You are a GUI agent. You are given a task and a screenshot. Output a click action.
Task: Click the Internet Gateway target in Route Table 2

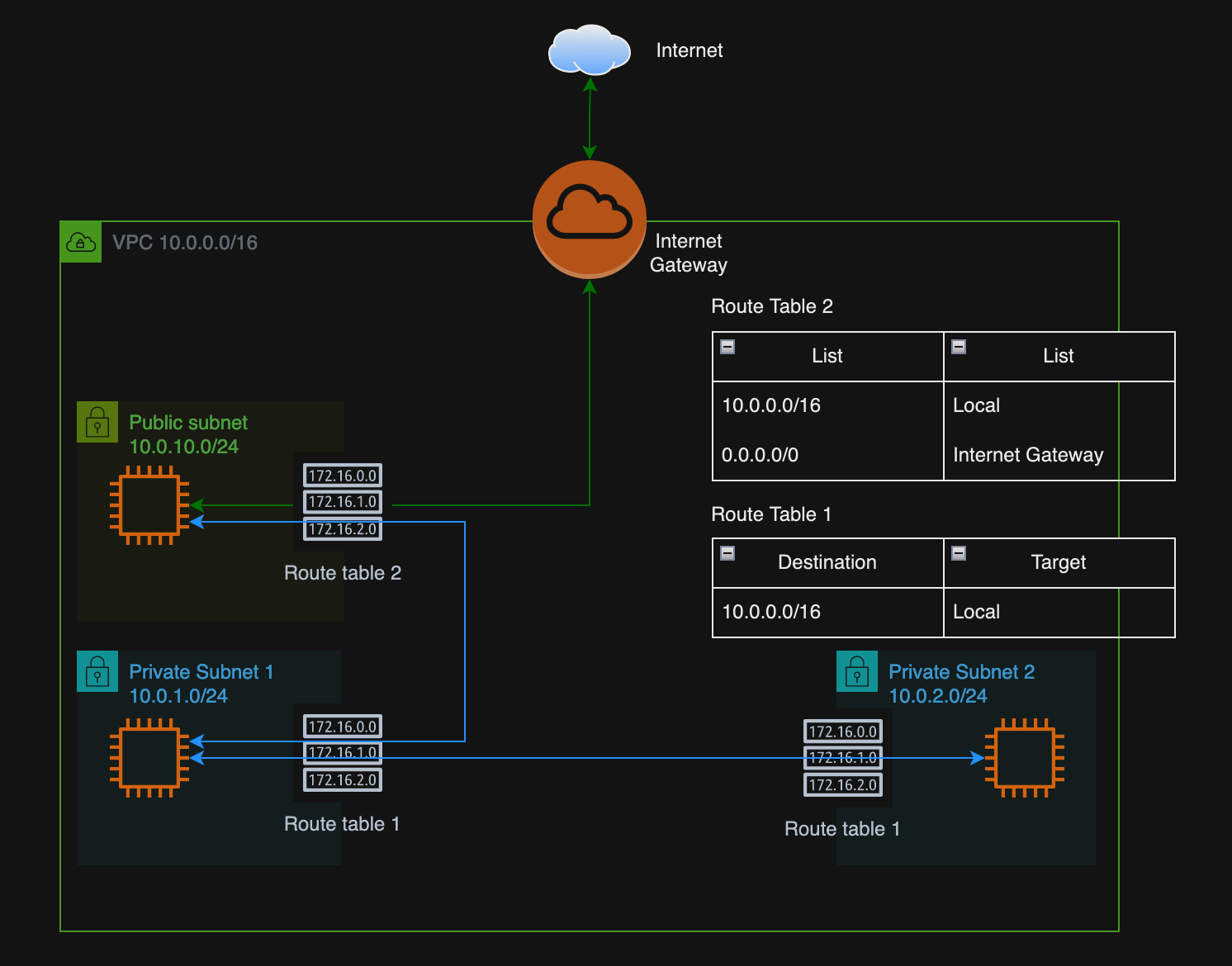(x=1028, y=455)
